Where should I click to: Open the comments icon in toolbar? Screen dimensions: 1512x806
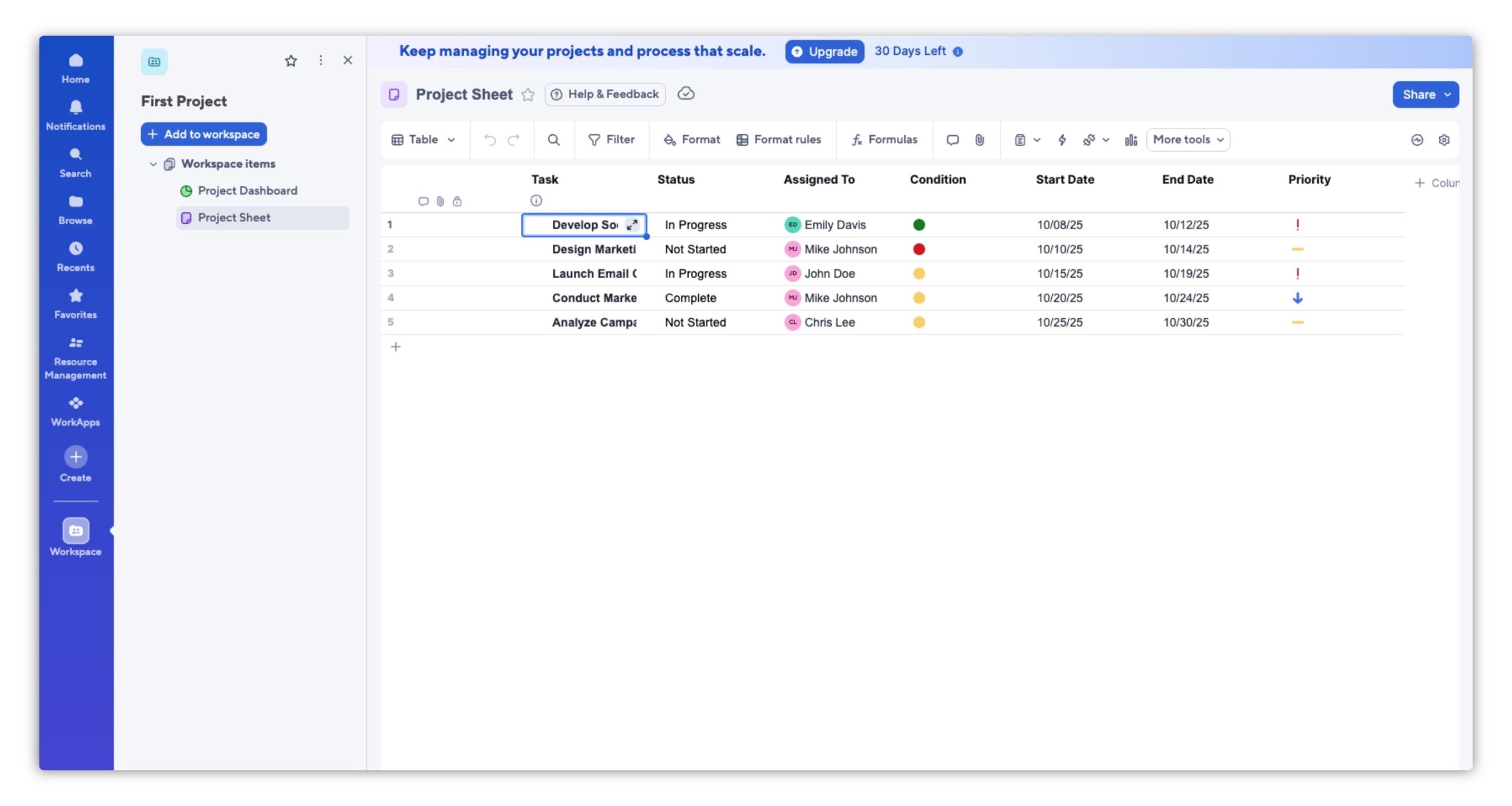coord(952,140)
